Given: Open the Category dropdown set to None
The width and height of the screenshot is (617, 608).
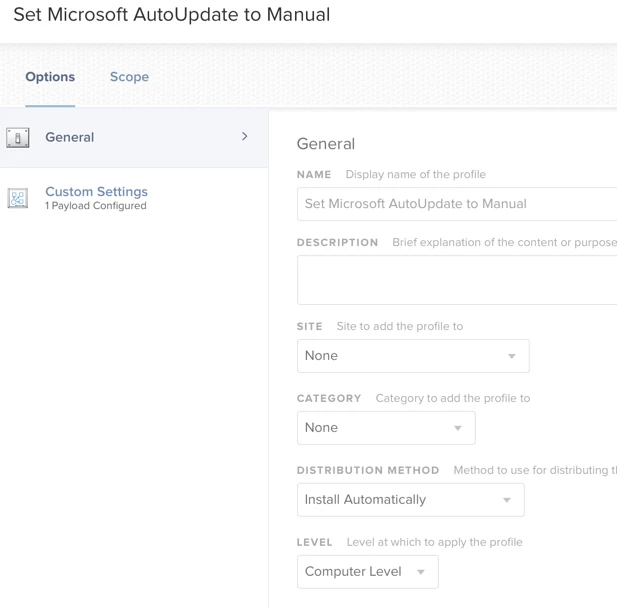Looking at the screenshot, I should tap(386, 428).
